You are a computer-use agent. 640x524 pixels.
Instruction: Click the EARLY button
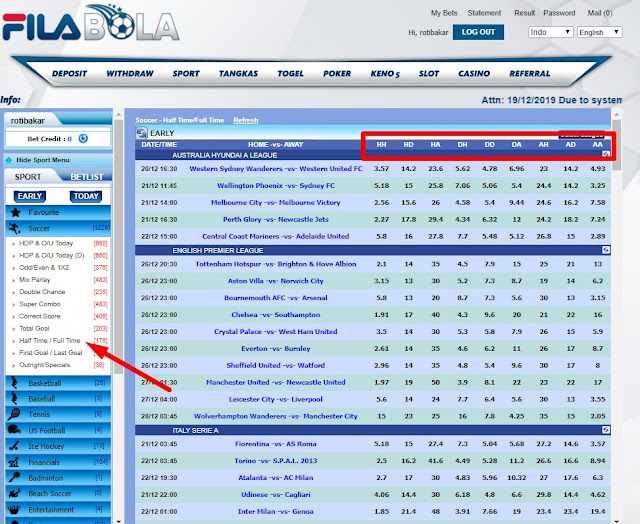click(x=30, y=196)
